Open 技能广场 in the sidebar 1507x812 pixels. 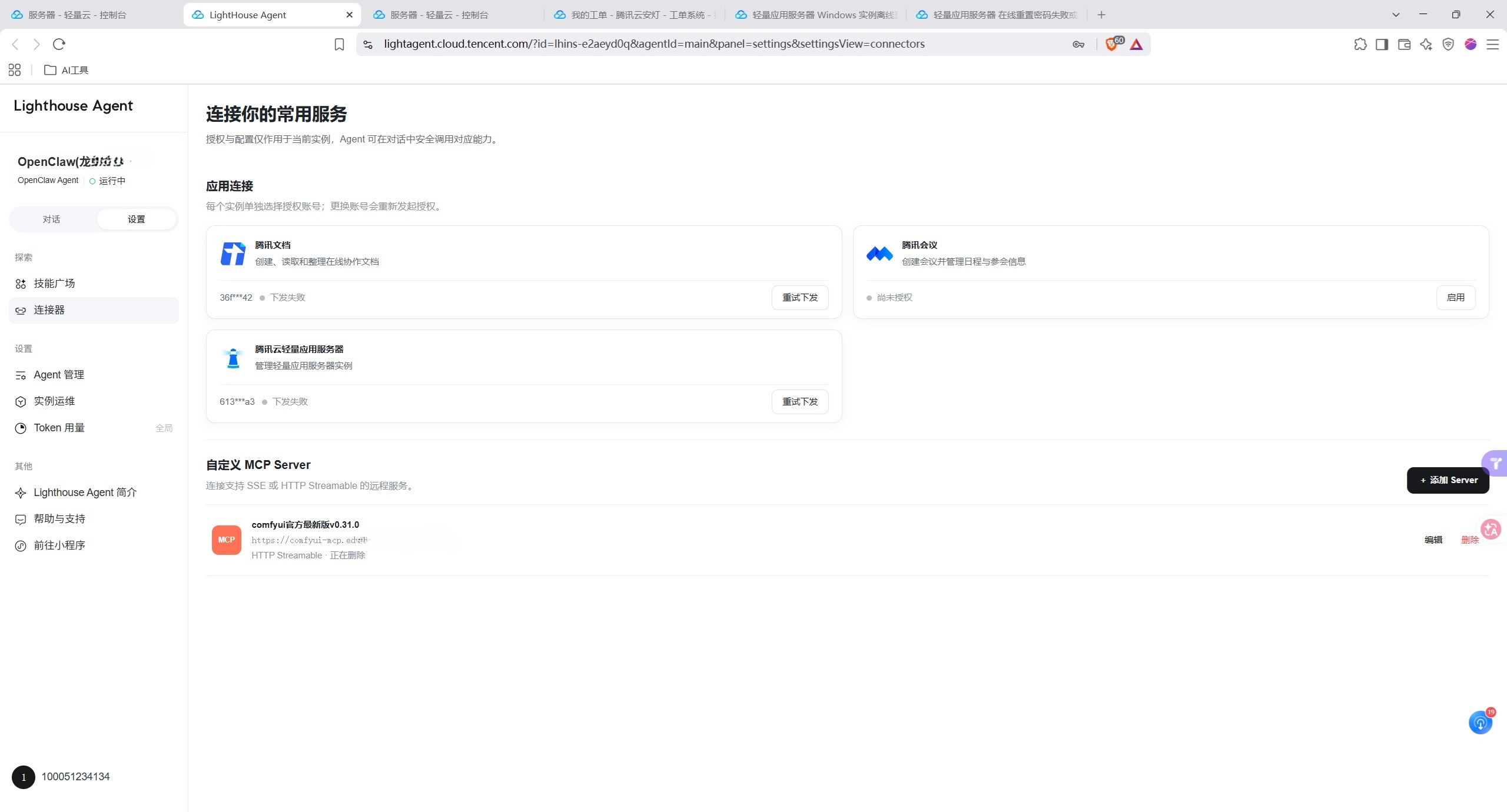click(x=94, y=284)
